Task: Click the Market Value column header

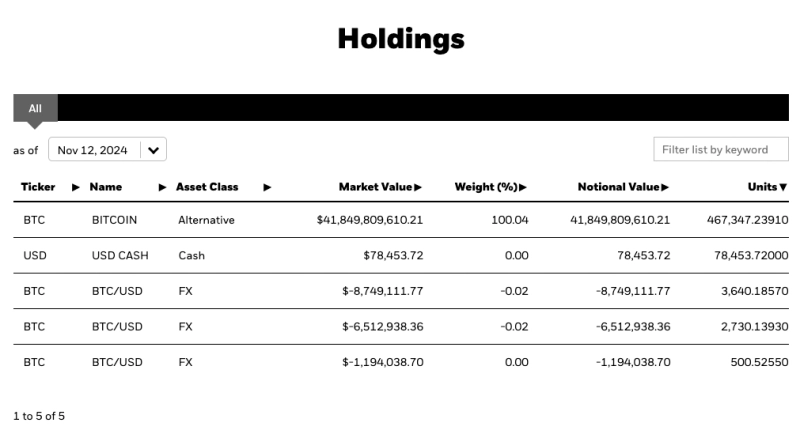Action: tap(375, 187)
